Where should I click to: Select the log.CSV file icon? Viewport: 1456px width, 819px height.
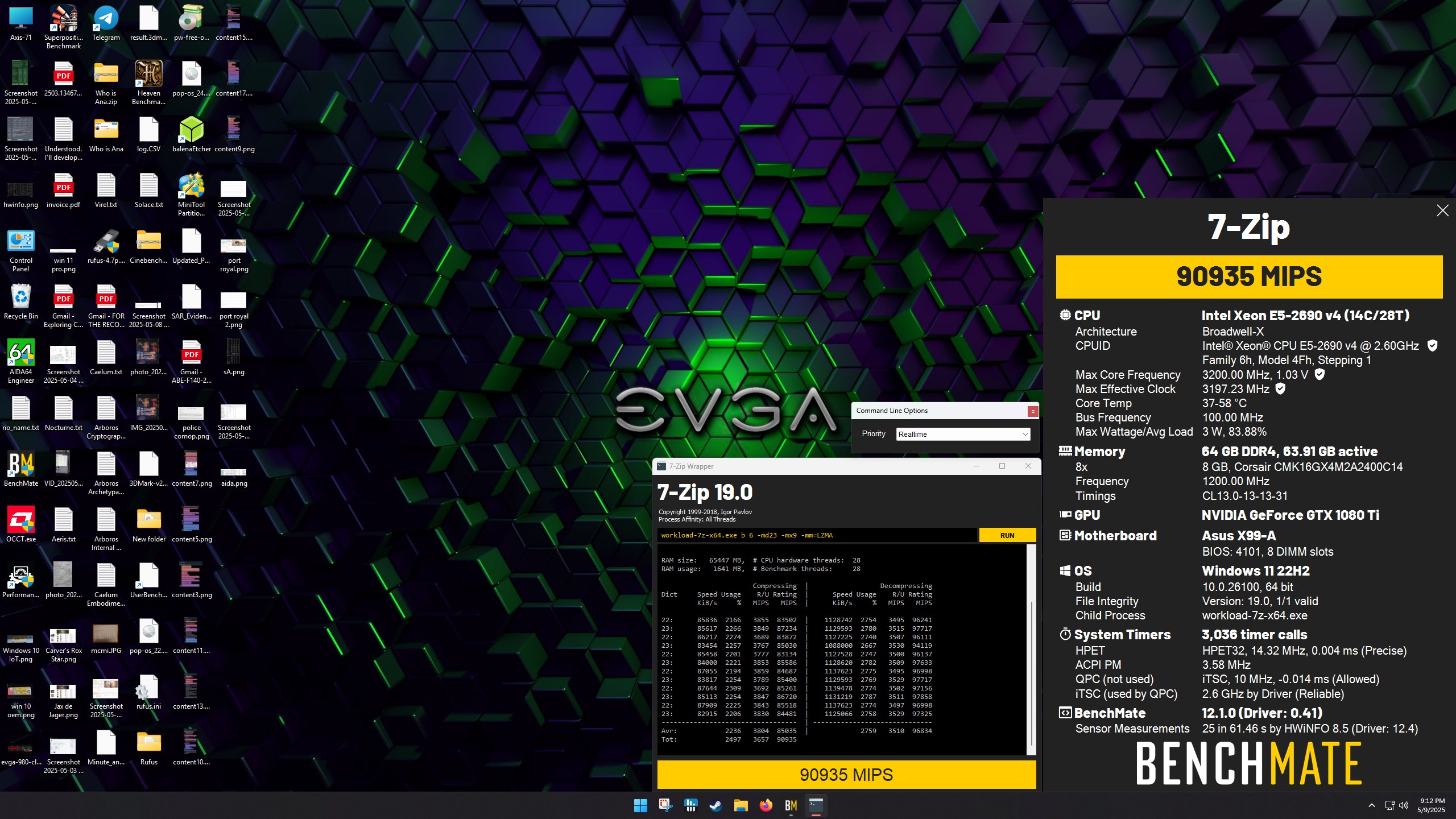[x=149, y=134]
